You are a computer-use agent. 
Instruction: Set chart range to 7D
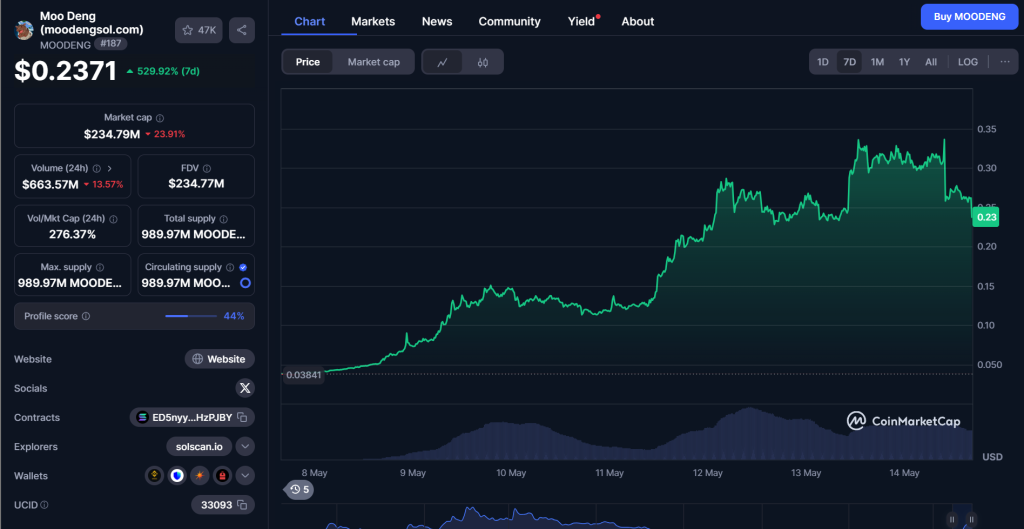coord(850,62)
